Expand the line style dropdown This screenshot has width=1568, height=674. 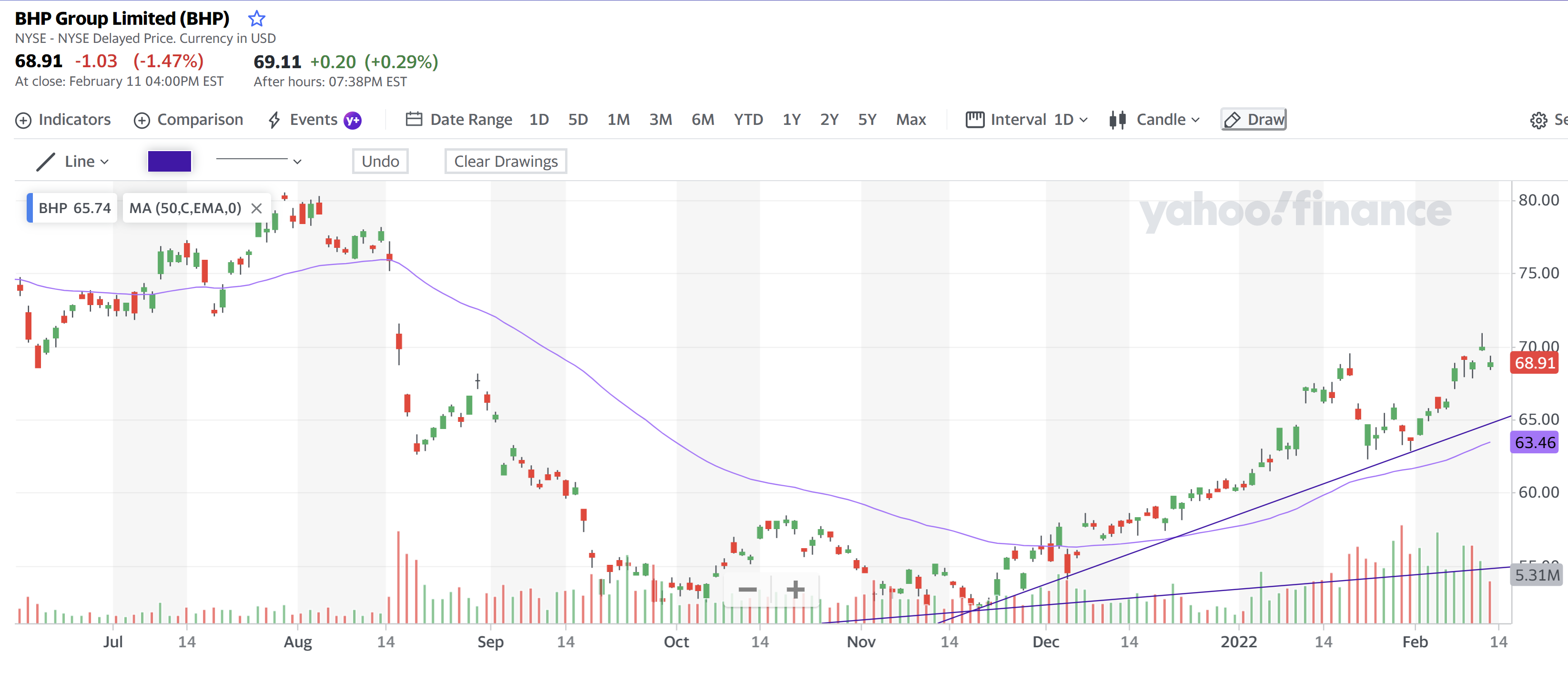click(x=259, y=161)
